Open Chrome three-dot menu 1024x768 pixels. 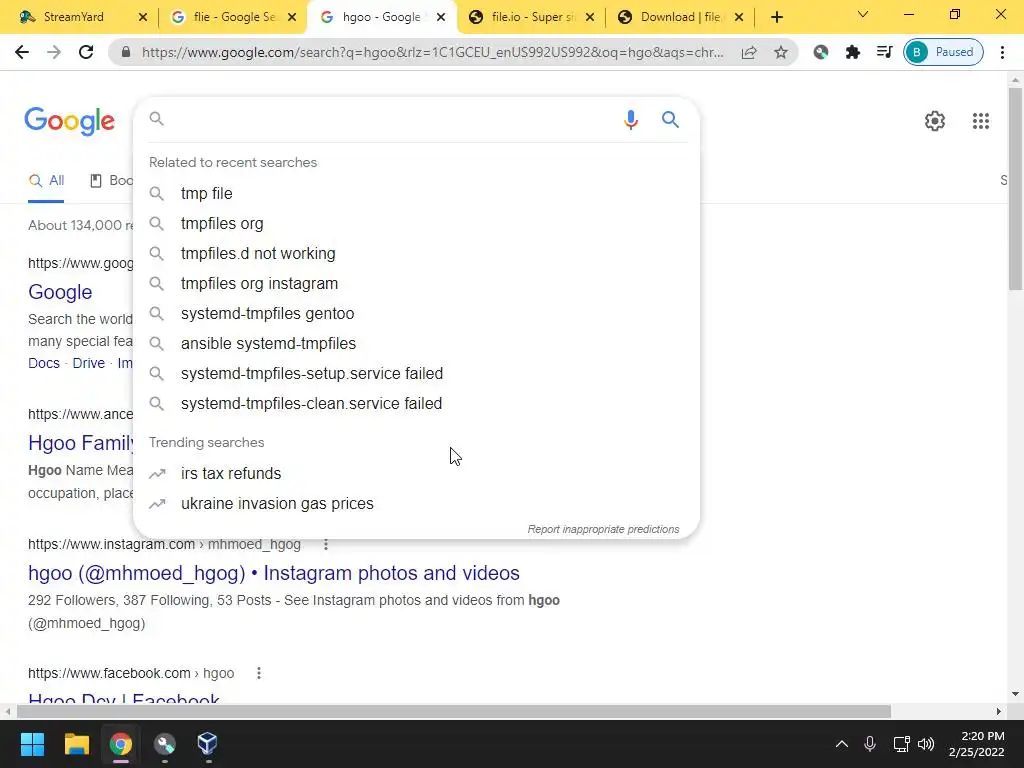tap(1002, 52)
